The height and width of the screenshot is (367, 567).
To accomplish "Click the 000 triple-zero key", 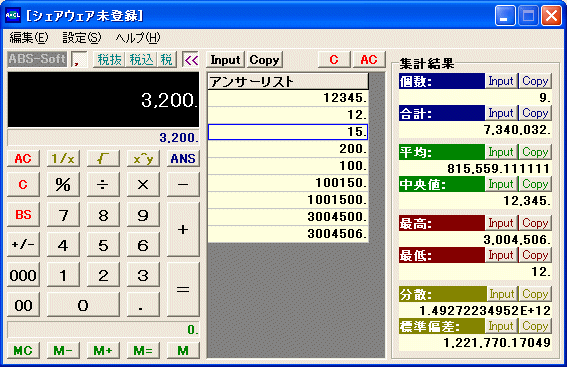I will [x=23, y=275].
